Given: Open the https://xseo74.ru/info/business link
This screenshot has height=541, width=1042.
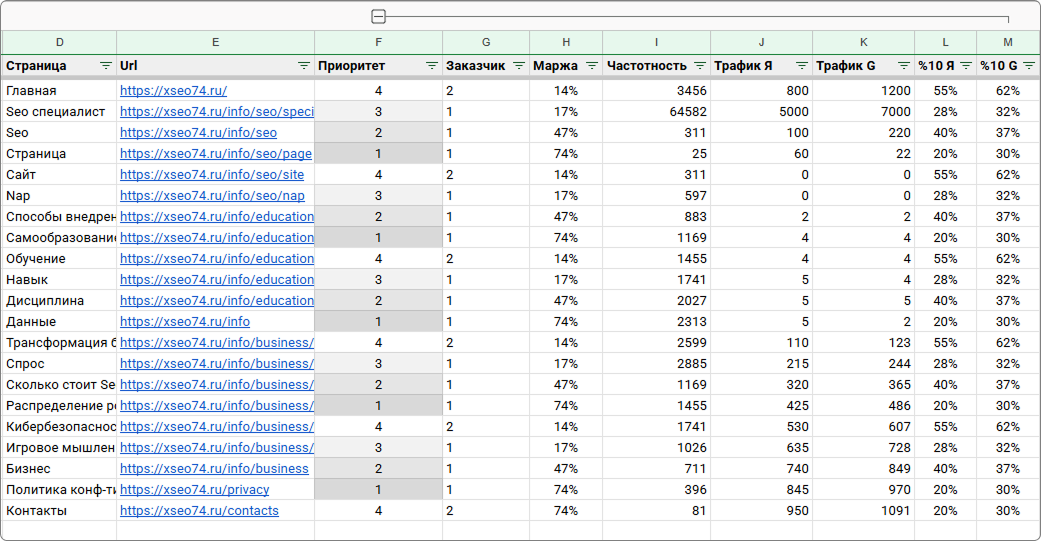Looking at the screenshot, I should tap(215, 469).
